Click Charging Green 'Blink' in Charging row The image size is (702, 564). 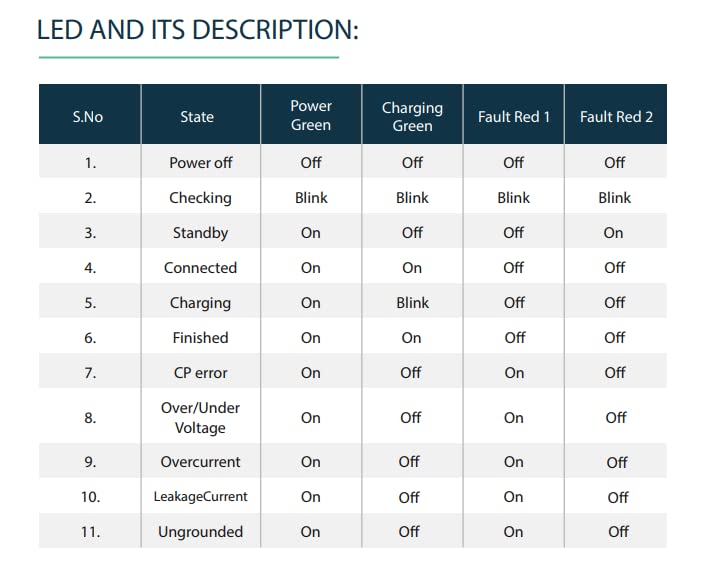point(412,303)
